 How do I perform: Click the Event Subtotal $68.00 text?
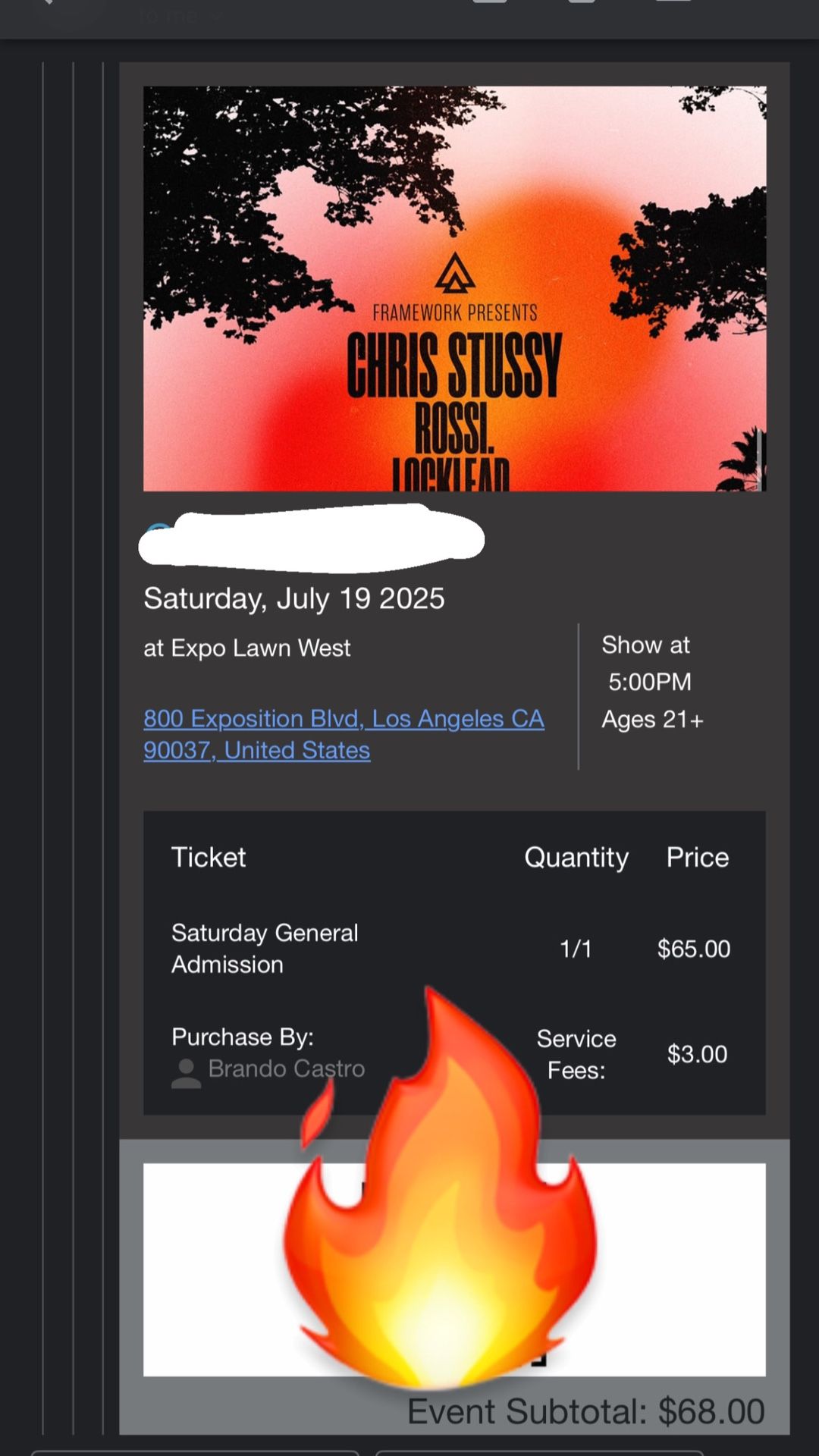585,1412
